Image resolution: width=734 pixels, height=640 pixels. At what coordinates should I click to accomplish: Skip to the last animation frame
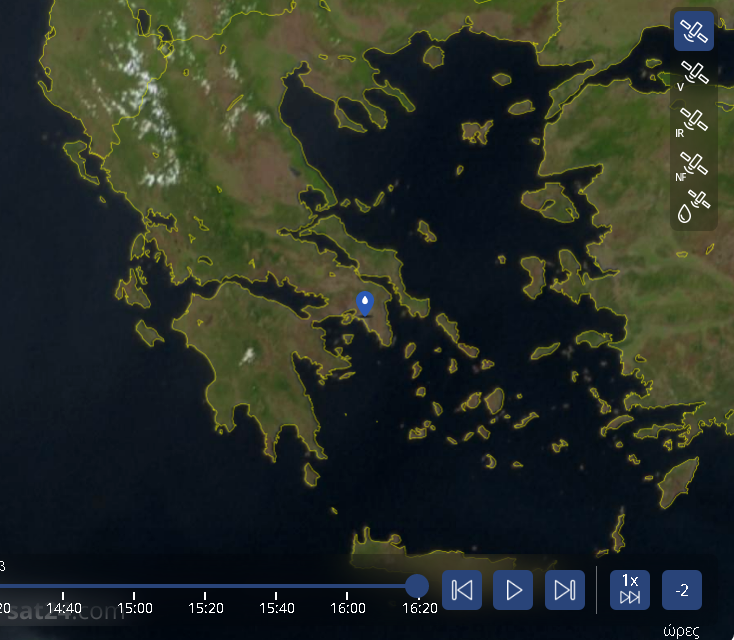click(x=564, y=590)
